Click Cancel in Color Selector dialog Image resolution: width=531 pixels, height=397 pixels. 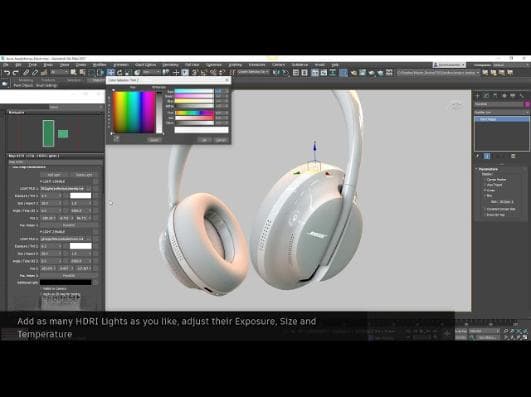click(221, 140)
